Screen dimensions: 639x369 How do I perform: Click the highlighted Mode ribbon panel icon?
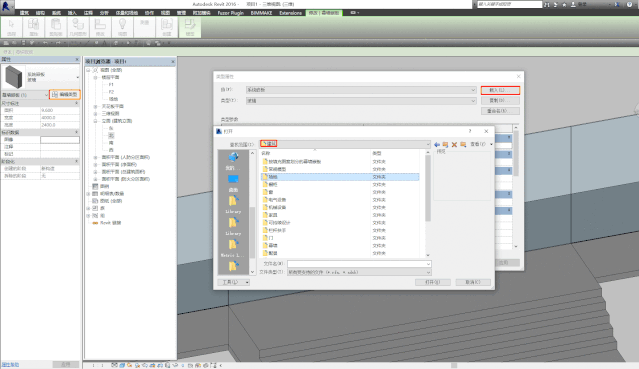190,27
